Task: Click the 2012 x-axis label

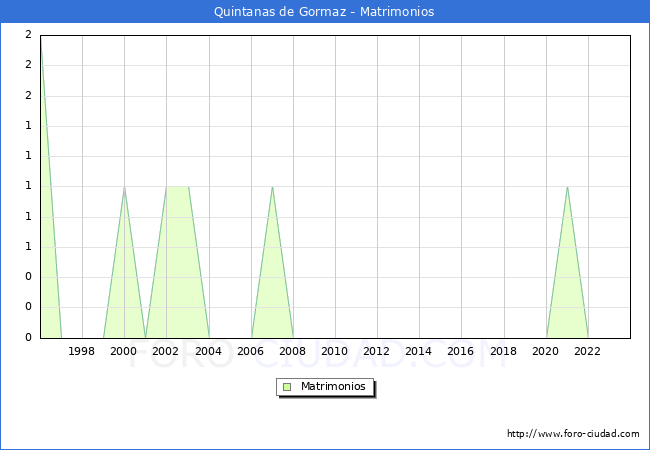Action: click(x=377, y=351)
